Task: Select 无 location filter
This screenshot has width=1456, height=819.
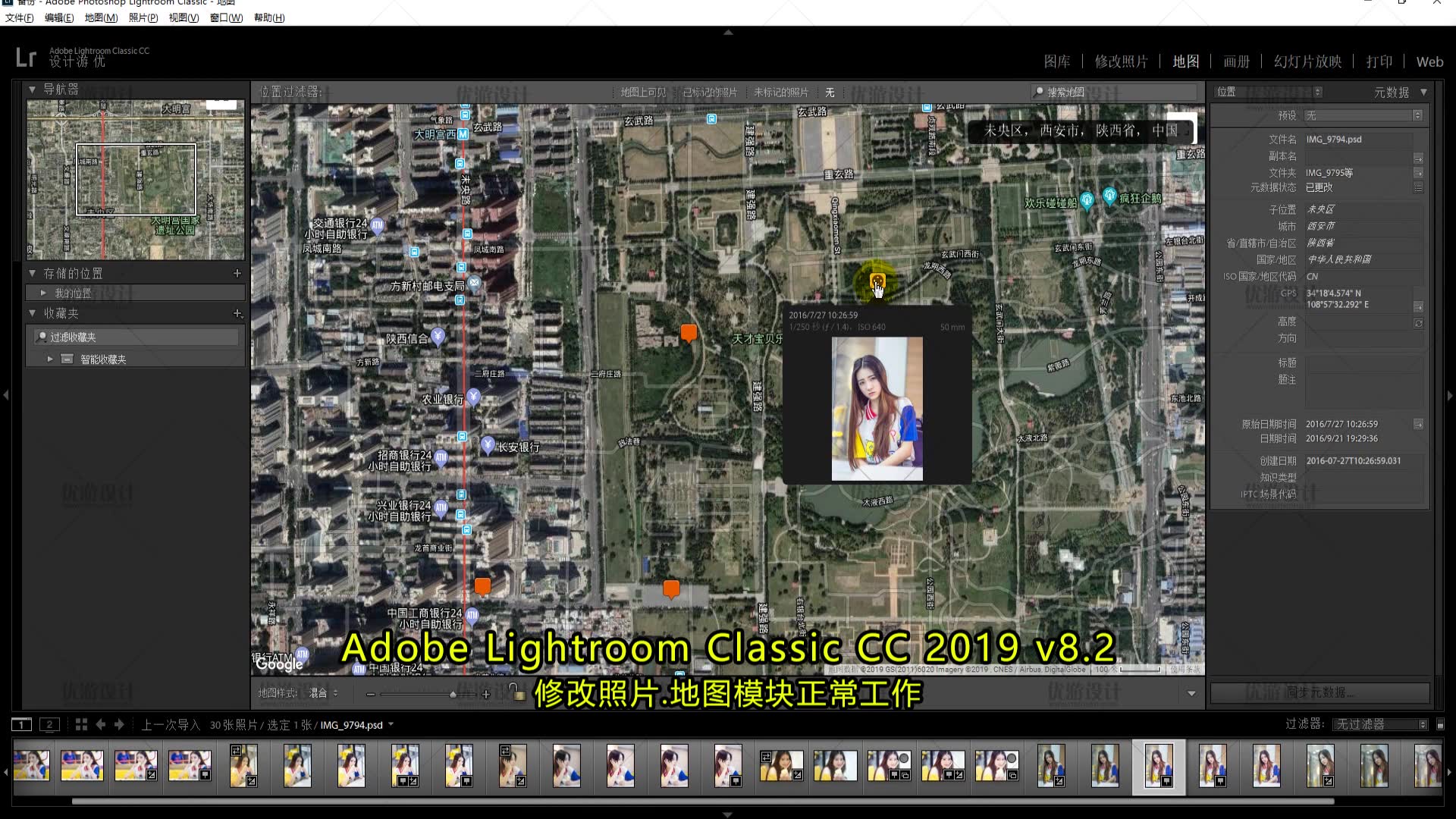Action: click(x=830, y=93)
